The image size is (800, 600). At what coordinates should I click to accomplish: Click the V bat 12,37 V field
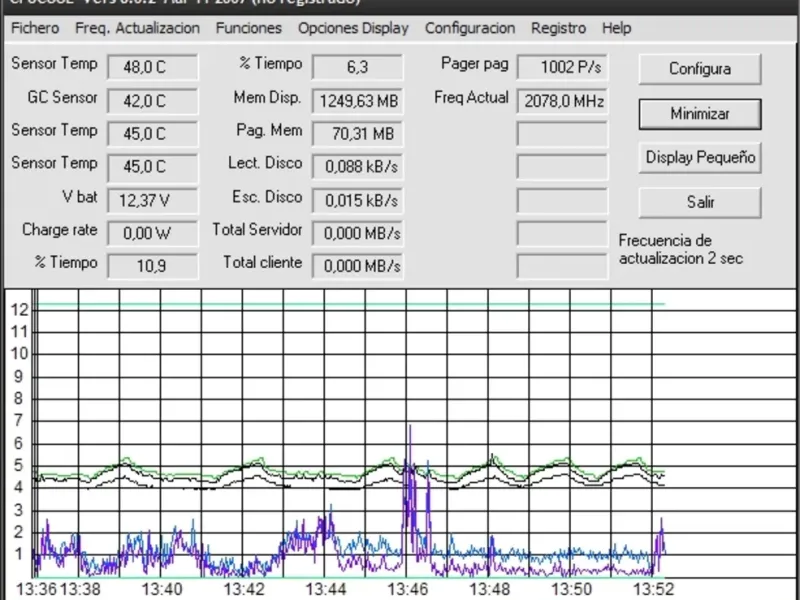pyautogui.click(x=153, y=201)
